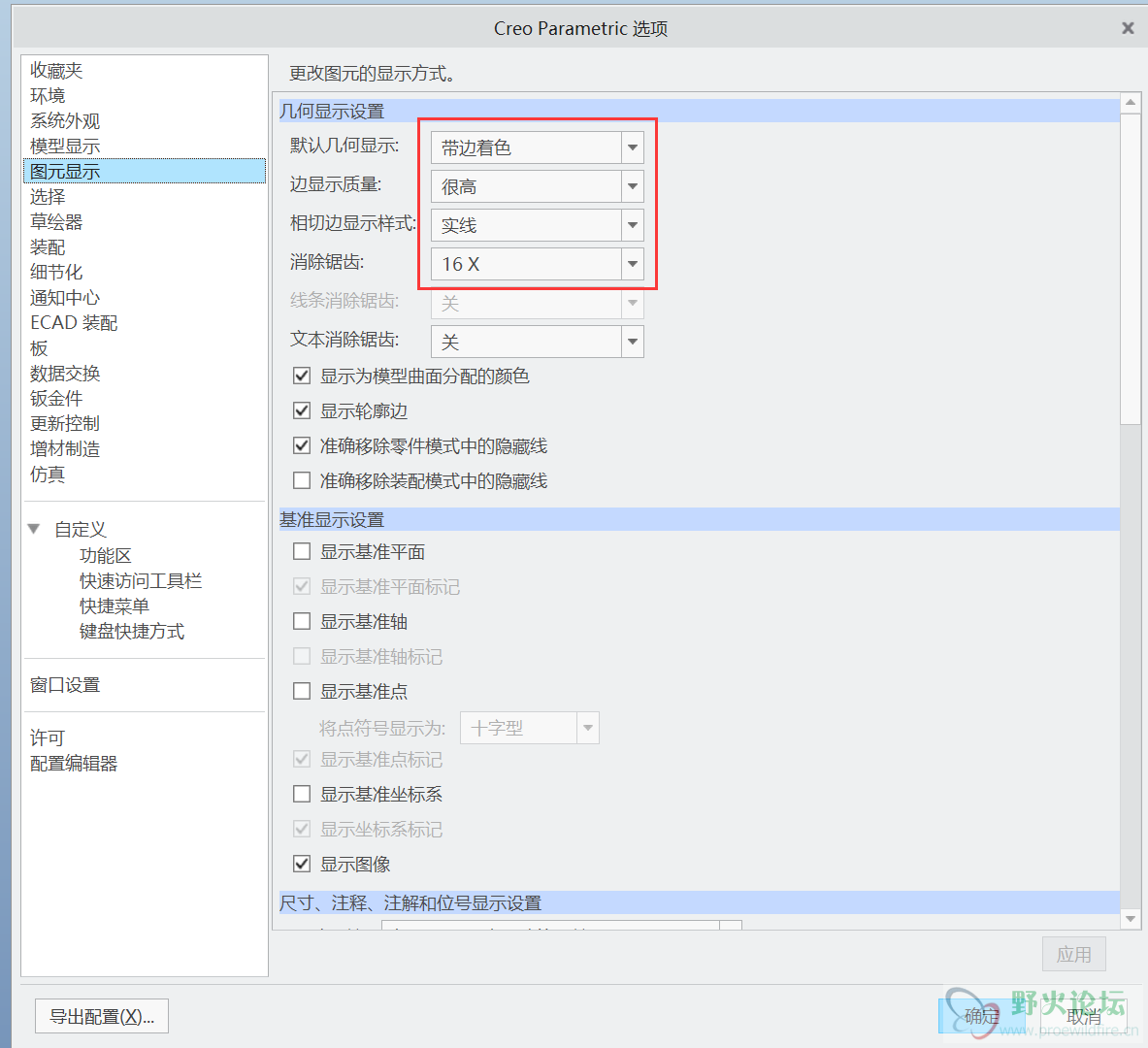
Task: Toggle 显示为模型曲面分配的颜色 checkbox
Action: [302, 376]
